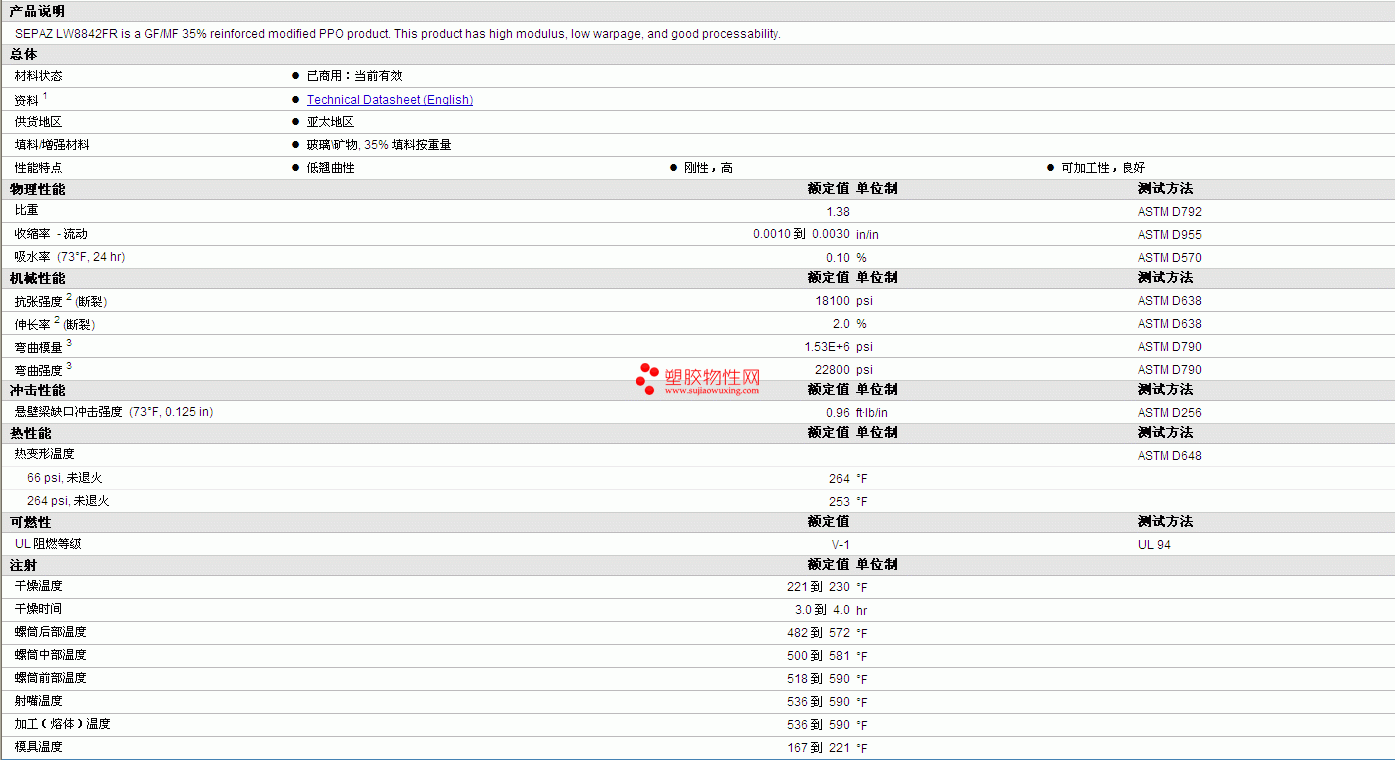Select the '性能特点' row label
Viewport: 1395px width, 760px height.
(x=38, y=168)
